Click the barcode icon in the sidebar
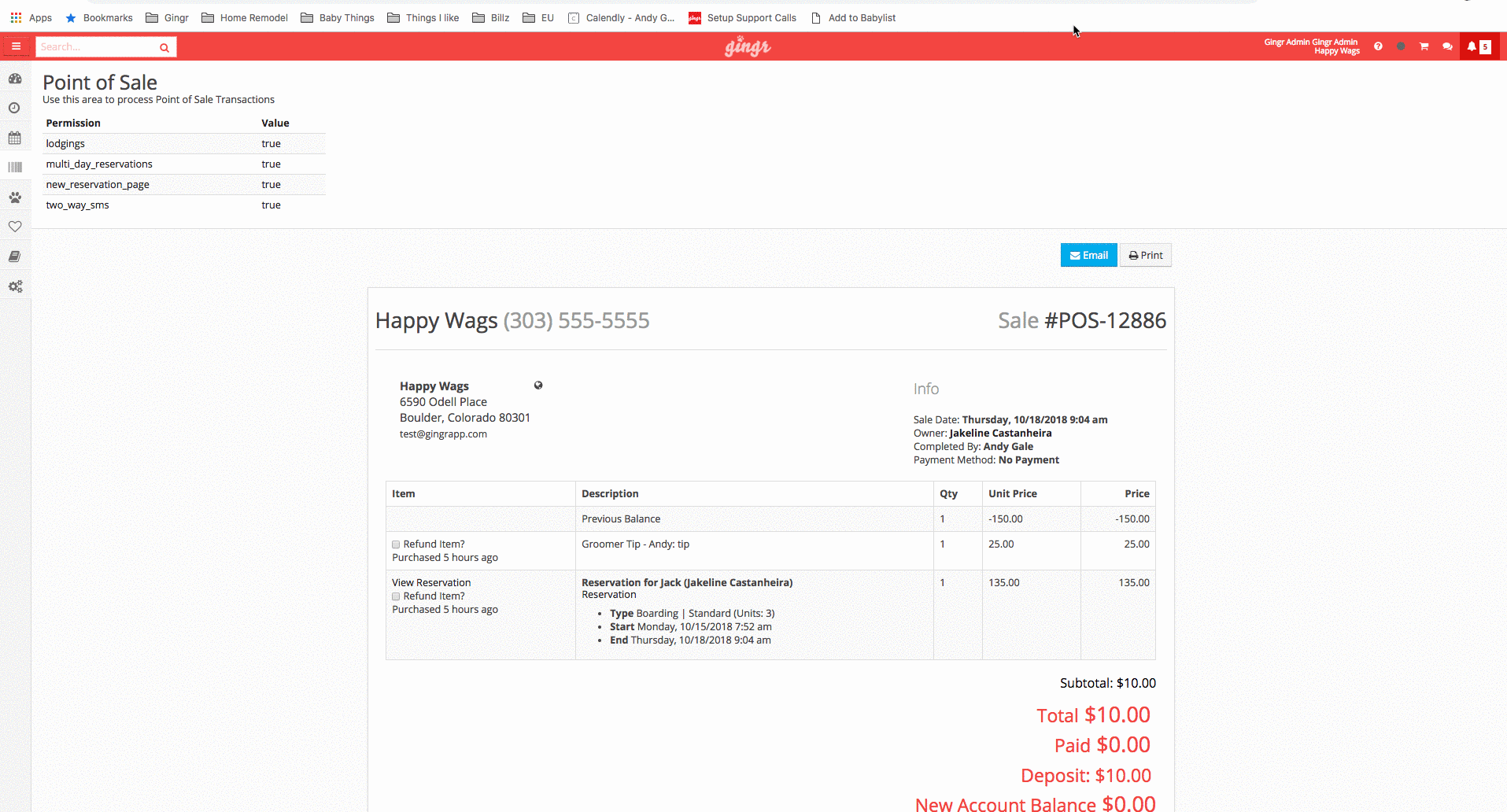 coord(15,167)
